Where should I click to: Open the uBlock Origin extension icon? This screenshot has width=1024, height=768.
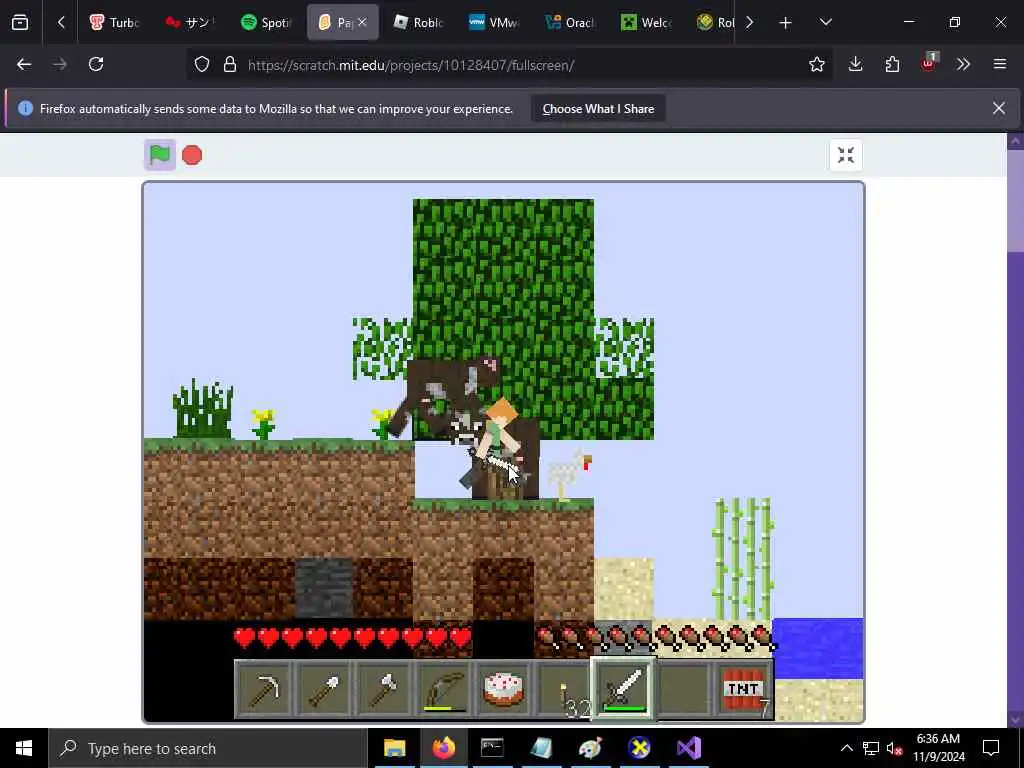[x=929, y=63]
